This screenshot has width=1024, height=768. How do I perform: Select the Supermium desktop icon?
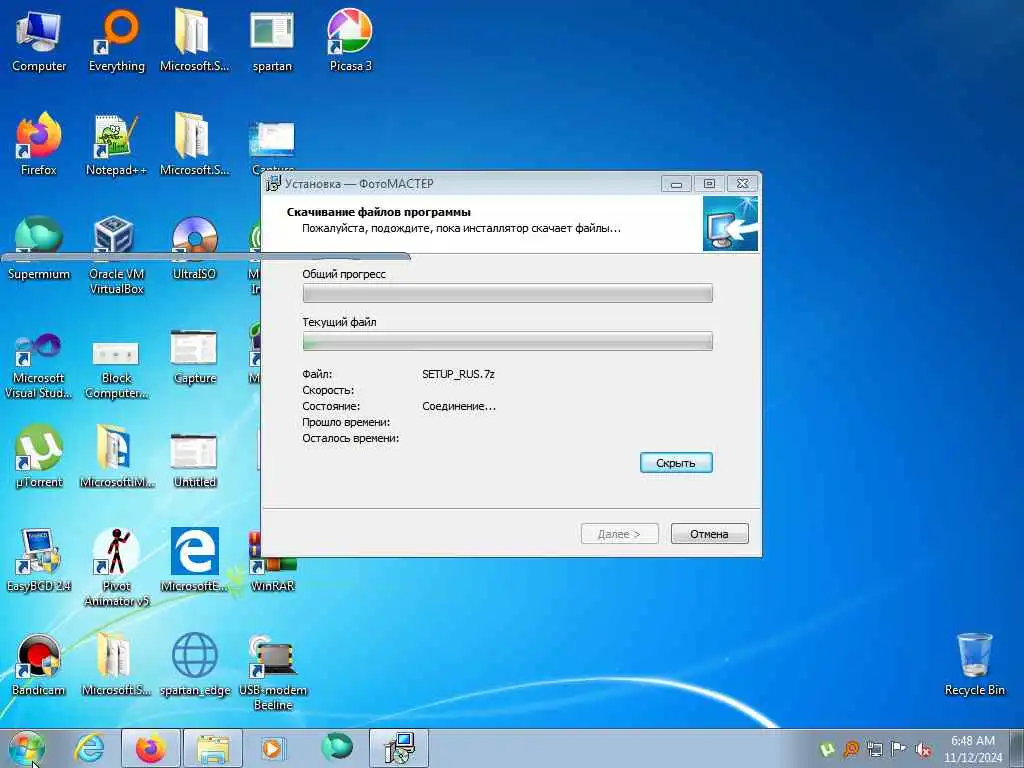[x=39, y=249]
